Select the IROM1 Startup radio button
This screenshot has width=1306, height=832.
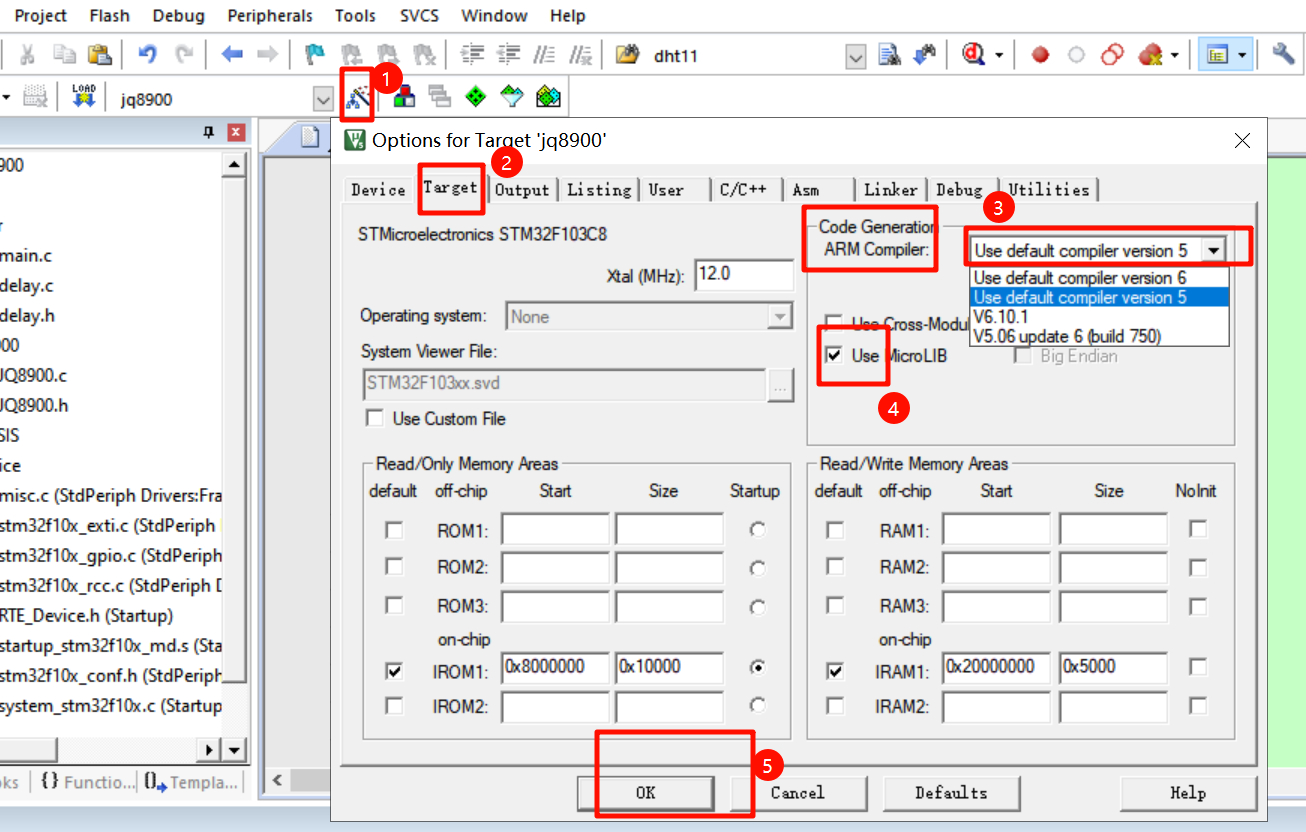[x=757, y=667]
